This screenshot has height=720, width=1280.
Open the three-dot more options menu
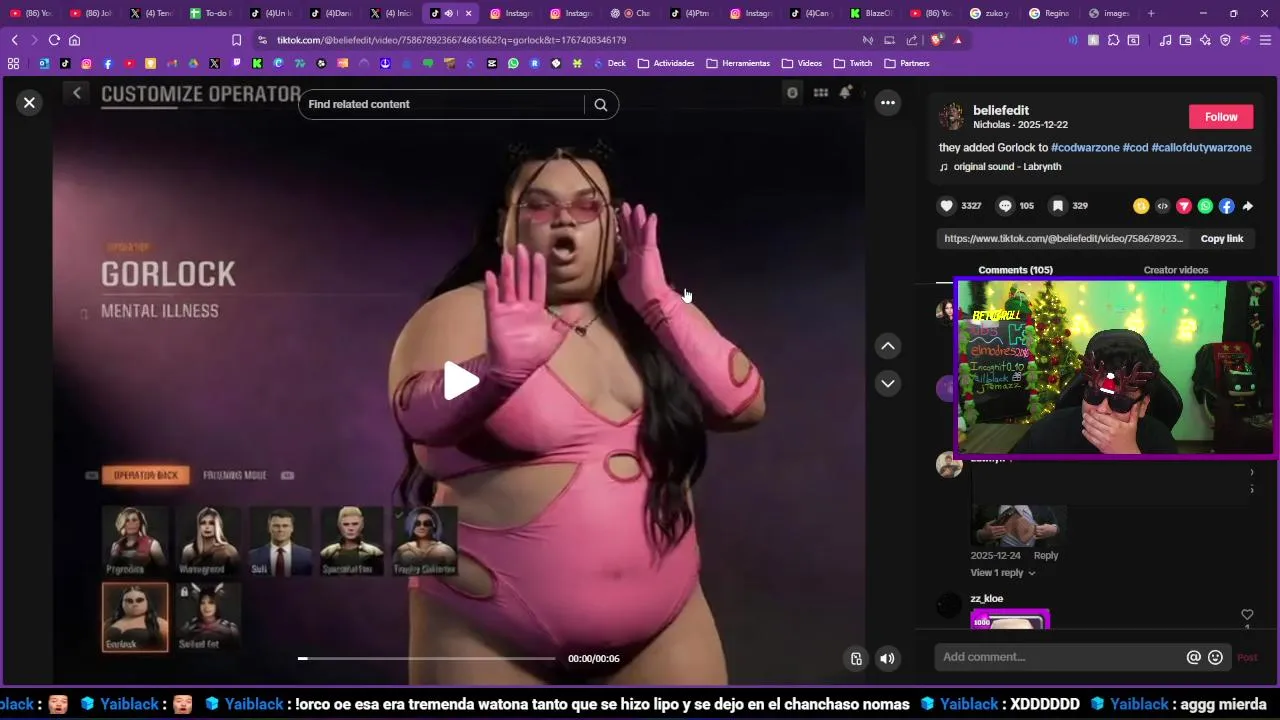(x=887, y=103)
